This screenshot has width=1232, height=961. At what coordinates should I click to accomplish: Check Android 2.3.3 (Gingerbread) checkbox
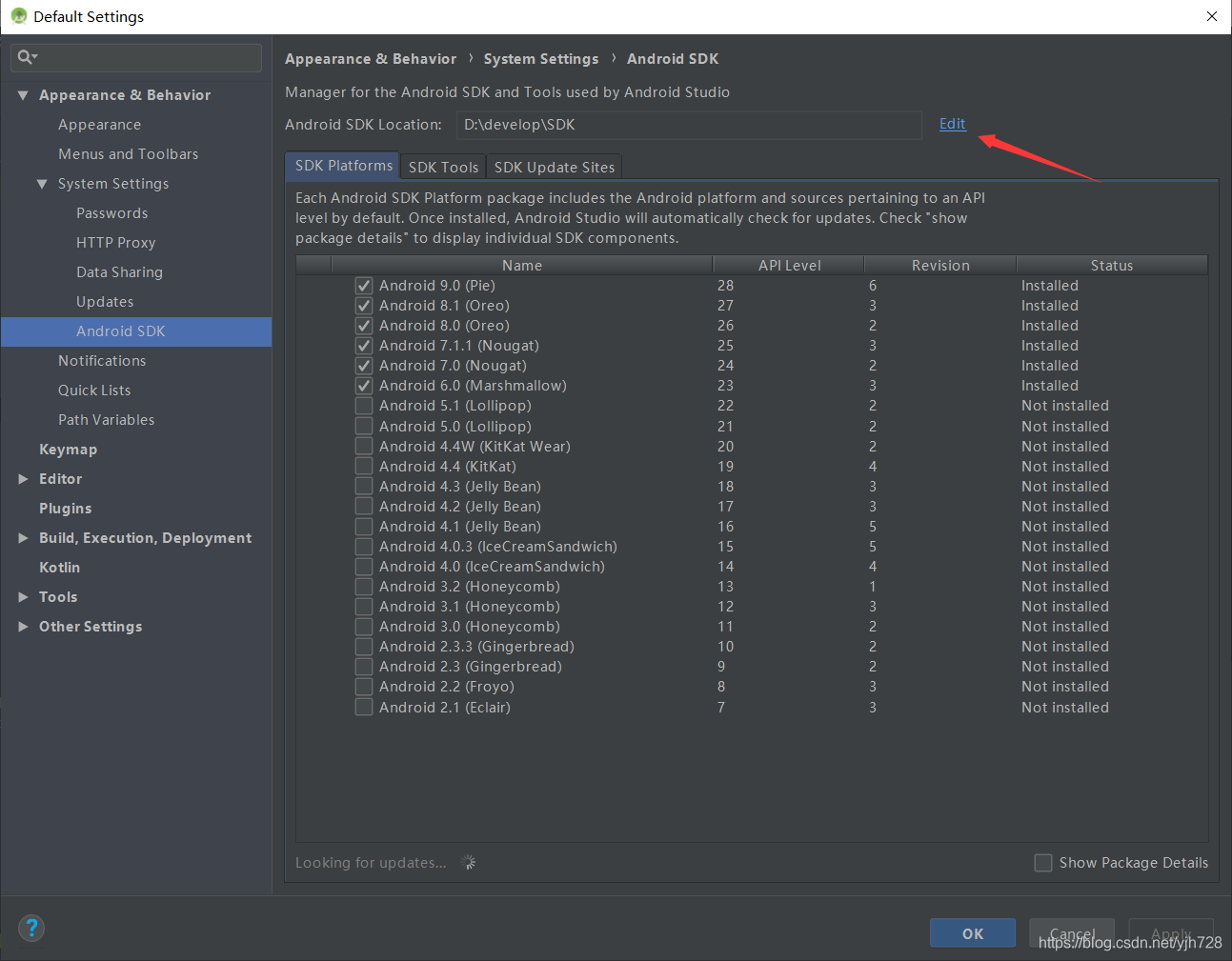[x=364, y=647]
